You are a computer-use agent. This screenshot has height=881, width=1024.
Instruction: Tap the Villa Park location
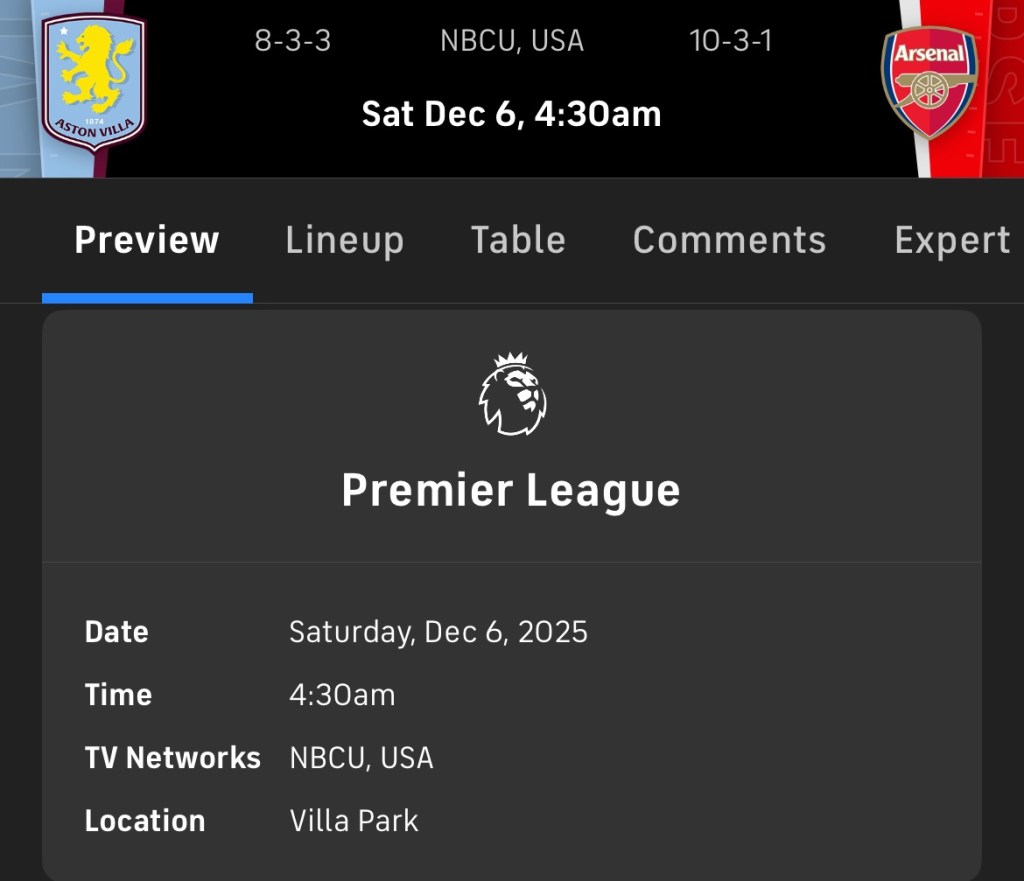coord(354,821)
